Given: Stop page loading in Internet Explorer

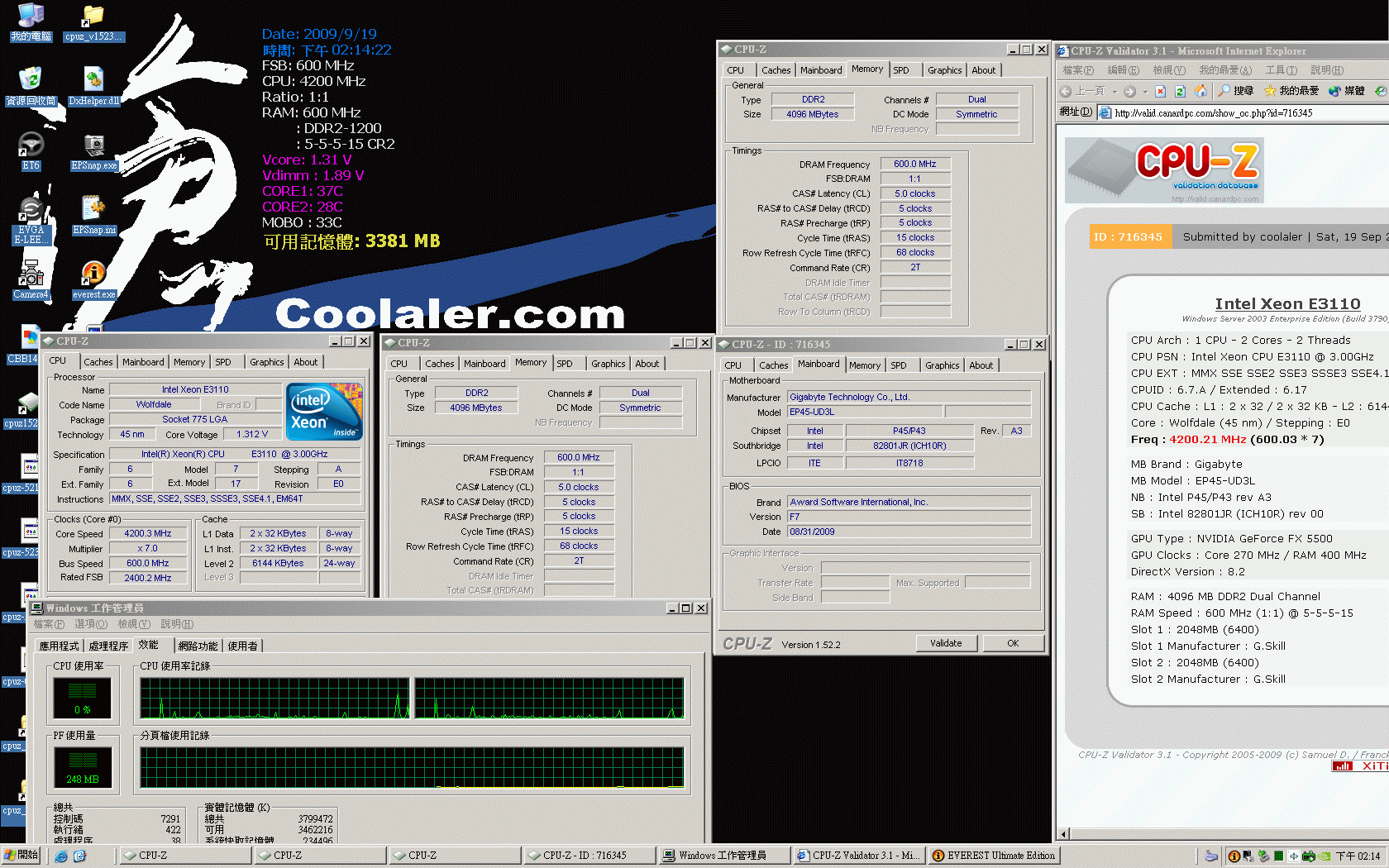Looking at the screenshot, I should tap(1161, 91).
